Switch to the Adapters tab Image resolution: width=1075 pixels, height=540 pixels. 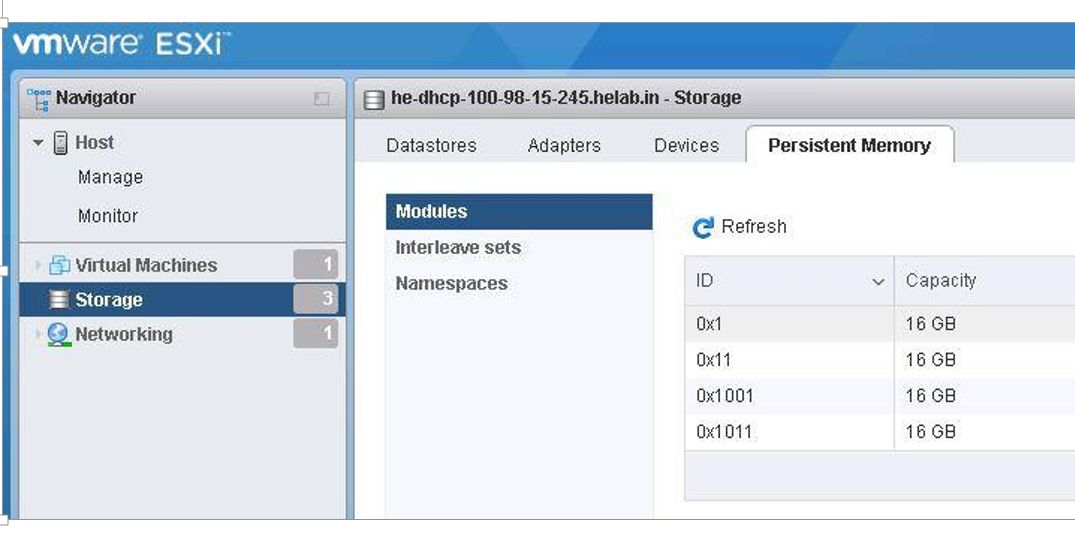click(564, 145)
